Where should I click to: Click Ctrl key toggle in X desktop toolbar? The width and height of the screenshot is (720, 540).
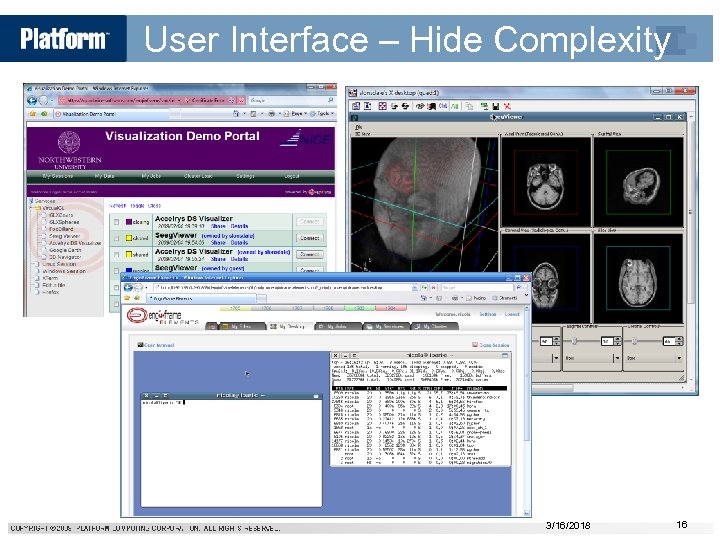pos(443,106)
